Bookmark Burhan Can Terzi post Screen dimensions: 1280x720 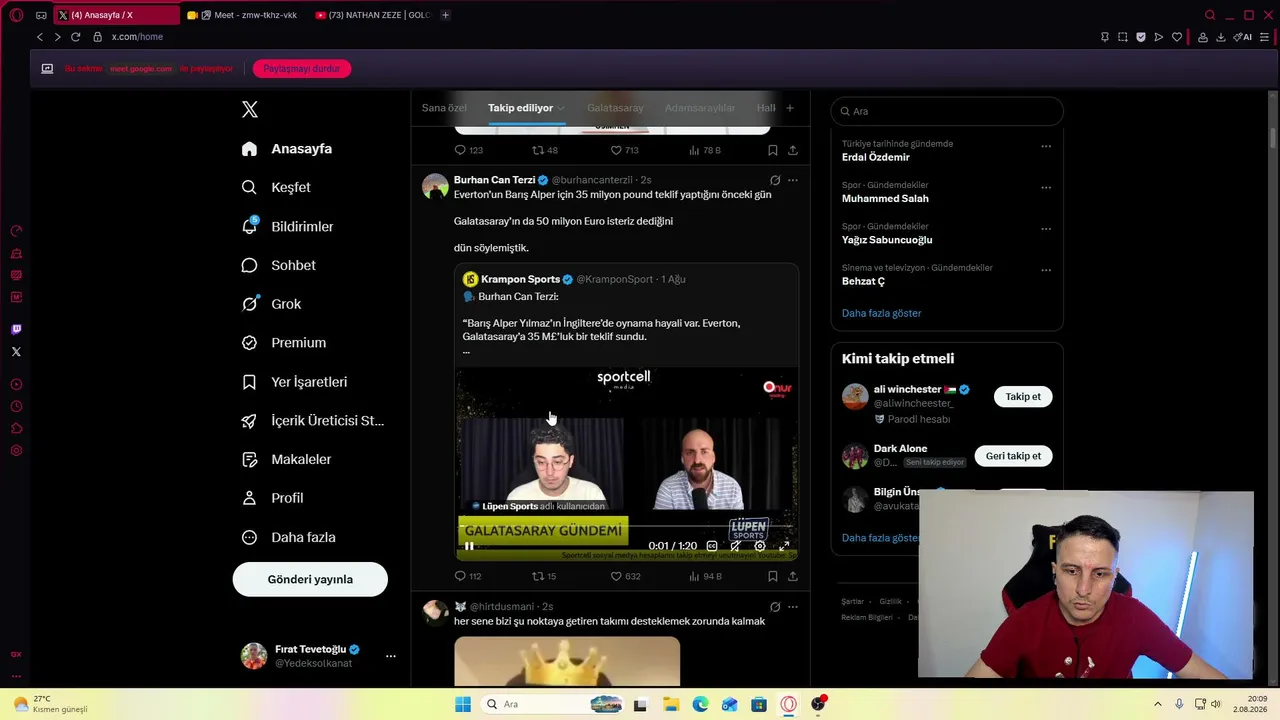[773, 576]
